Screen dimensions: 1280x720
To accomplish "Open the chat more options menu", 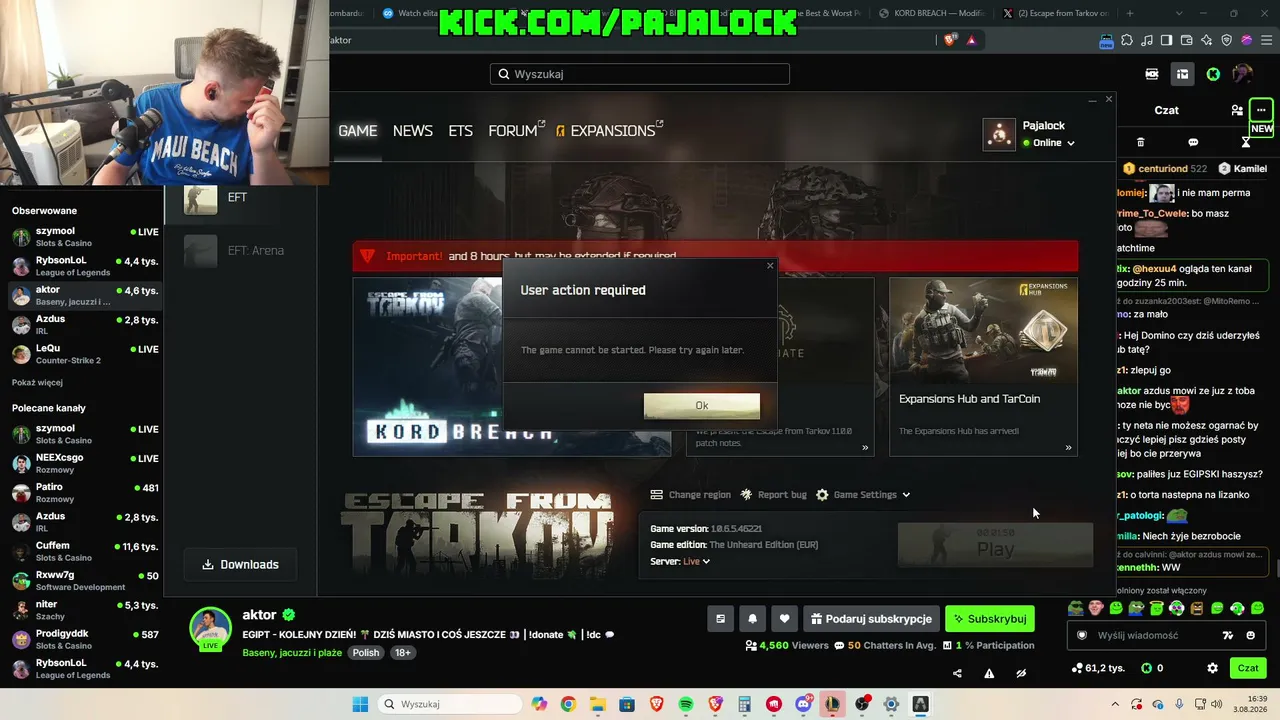I will 1261,111.
